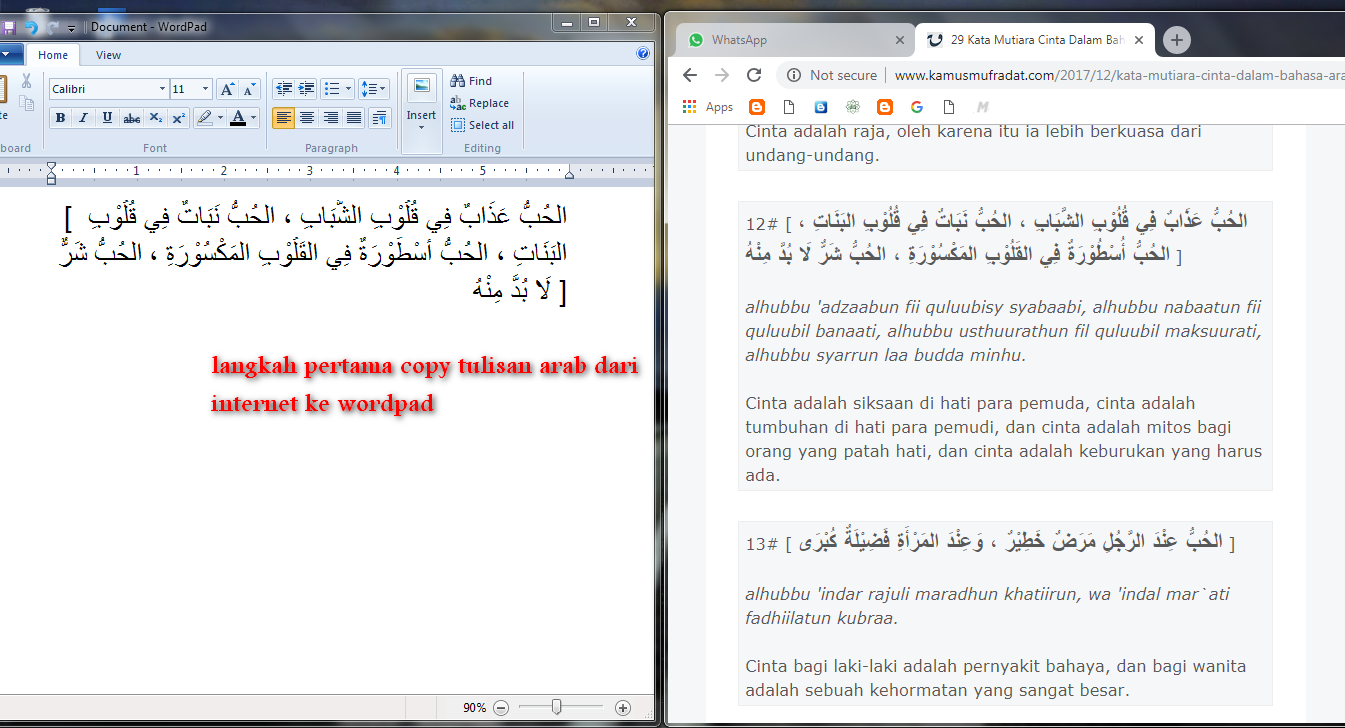Toggle Underline formatting
This screenshot has height=728, width=1345.
tap(107, 117)
